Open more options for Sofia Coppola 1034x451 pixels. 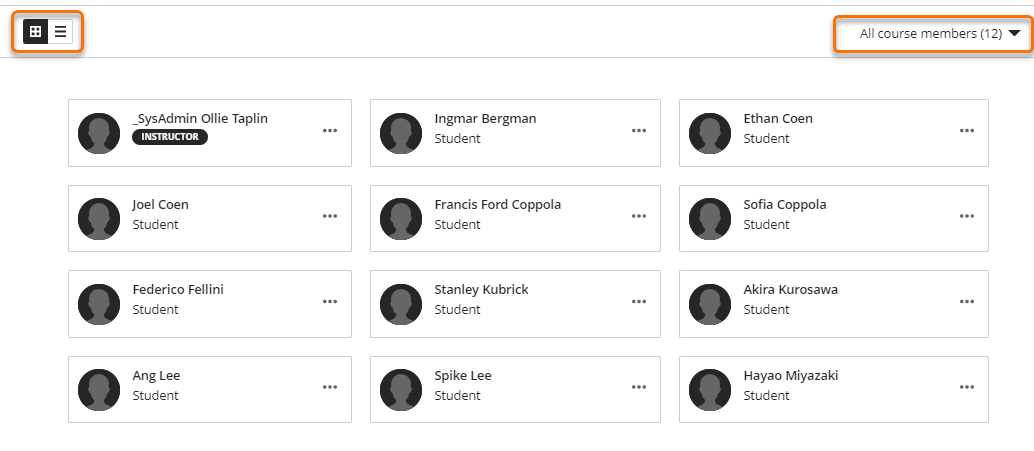(967, 216)
